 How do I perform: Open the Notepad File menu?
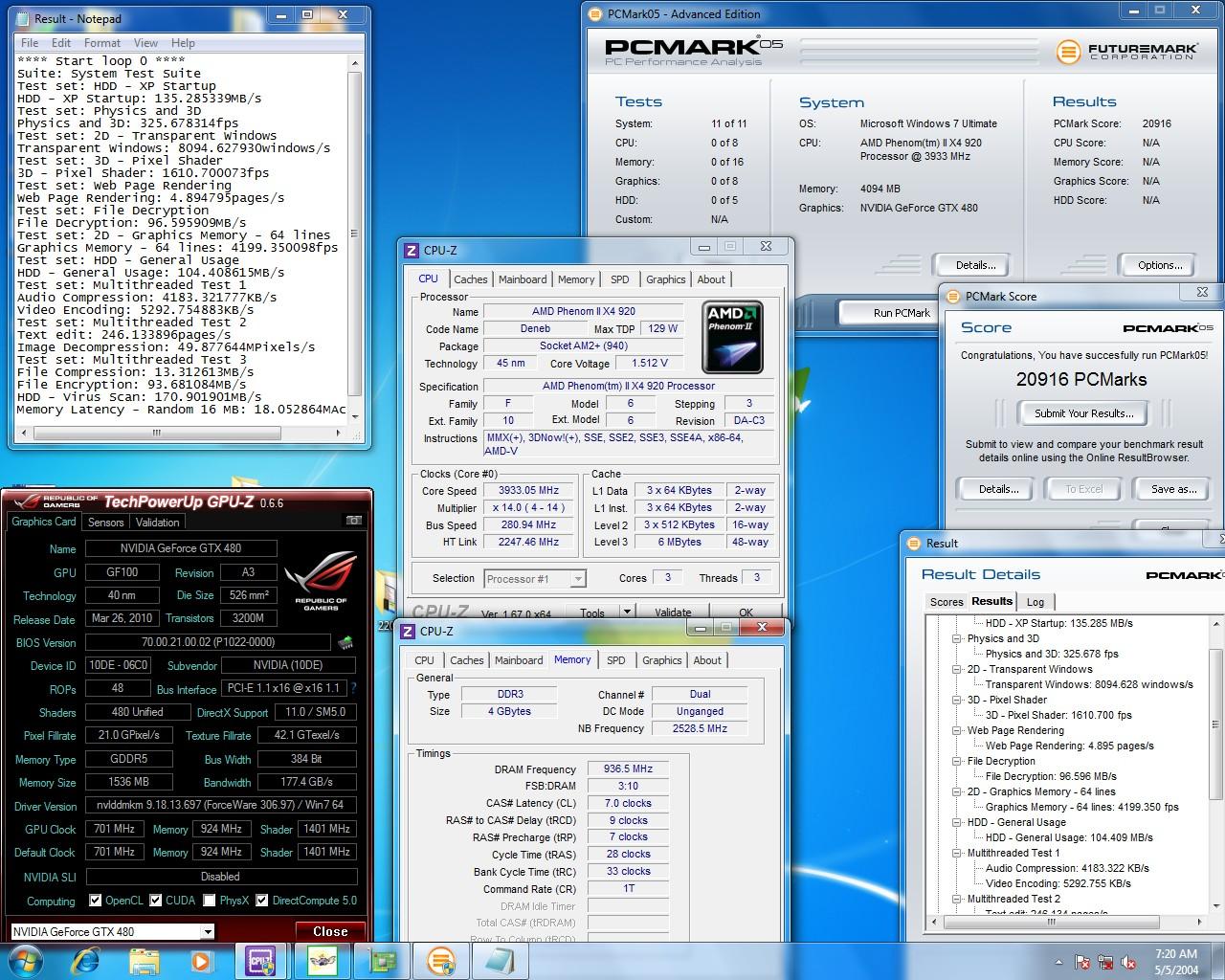[30, 43]
